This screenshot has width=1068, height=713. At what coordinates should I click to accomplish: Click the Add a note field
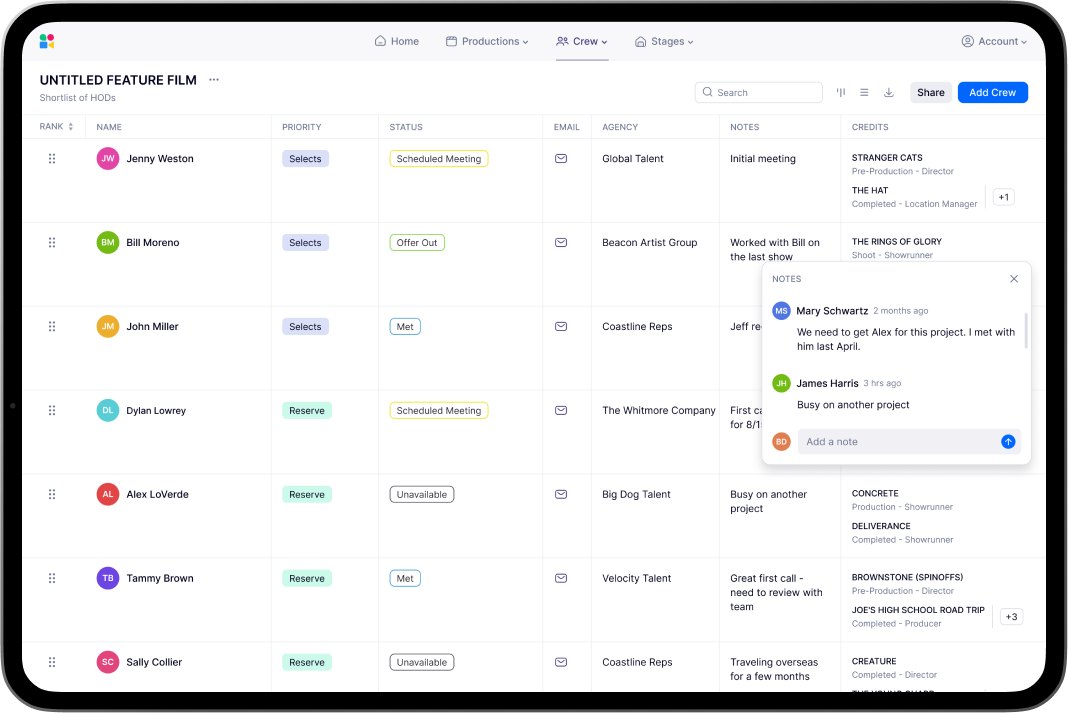tap(895, 441)
